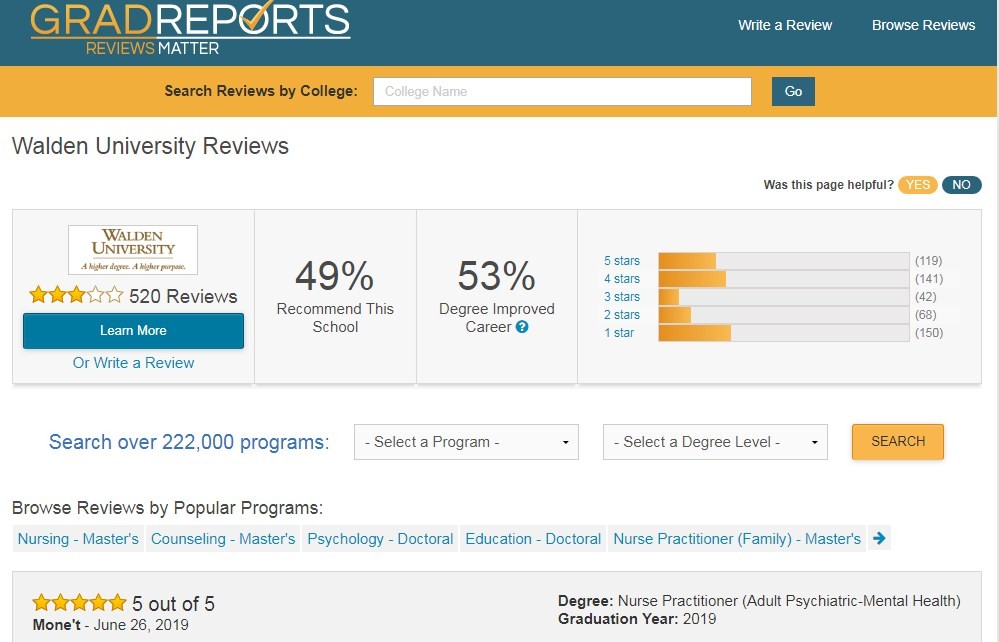The height and width of the screenshot is (642, 999).
Task: Mark the page helpful with YES
Action: pos(917,185)
